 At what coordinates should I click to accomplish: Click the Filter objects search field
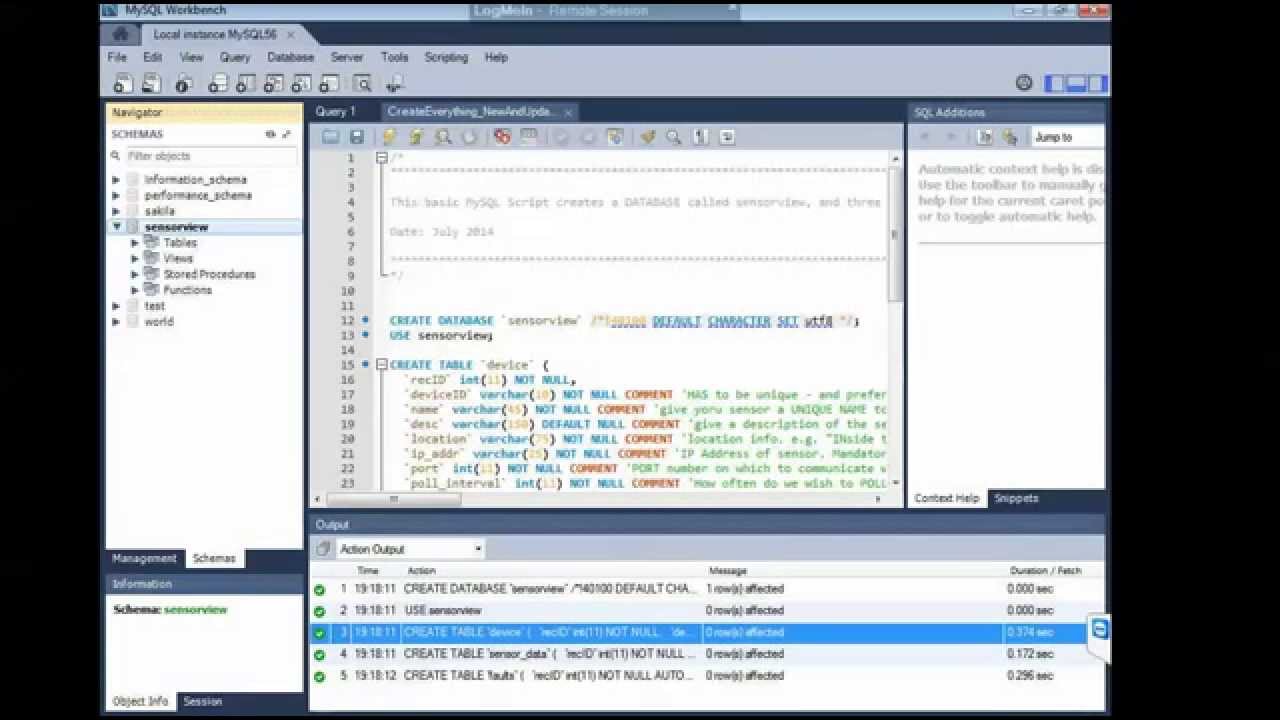tap(211, 156)
